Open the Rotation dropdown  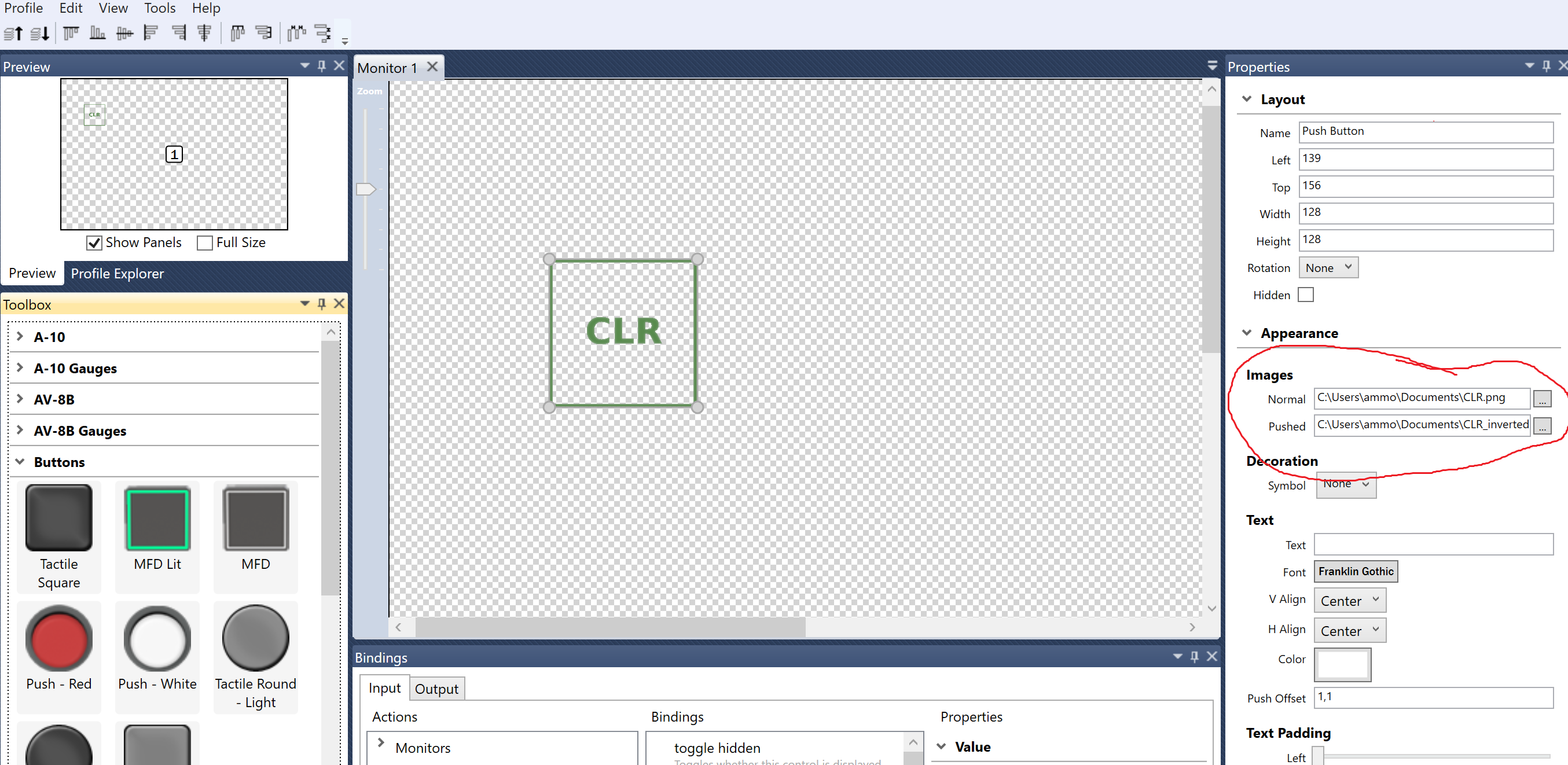[1328, 267]
